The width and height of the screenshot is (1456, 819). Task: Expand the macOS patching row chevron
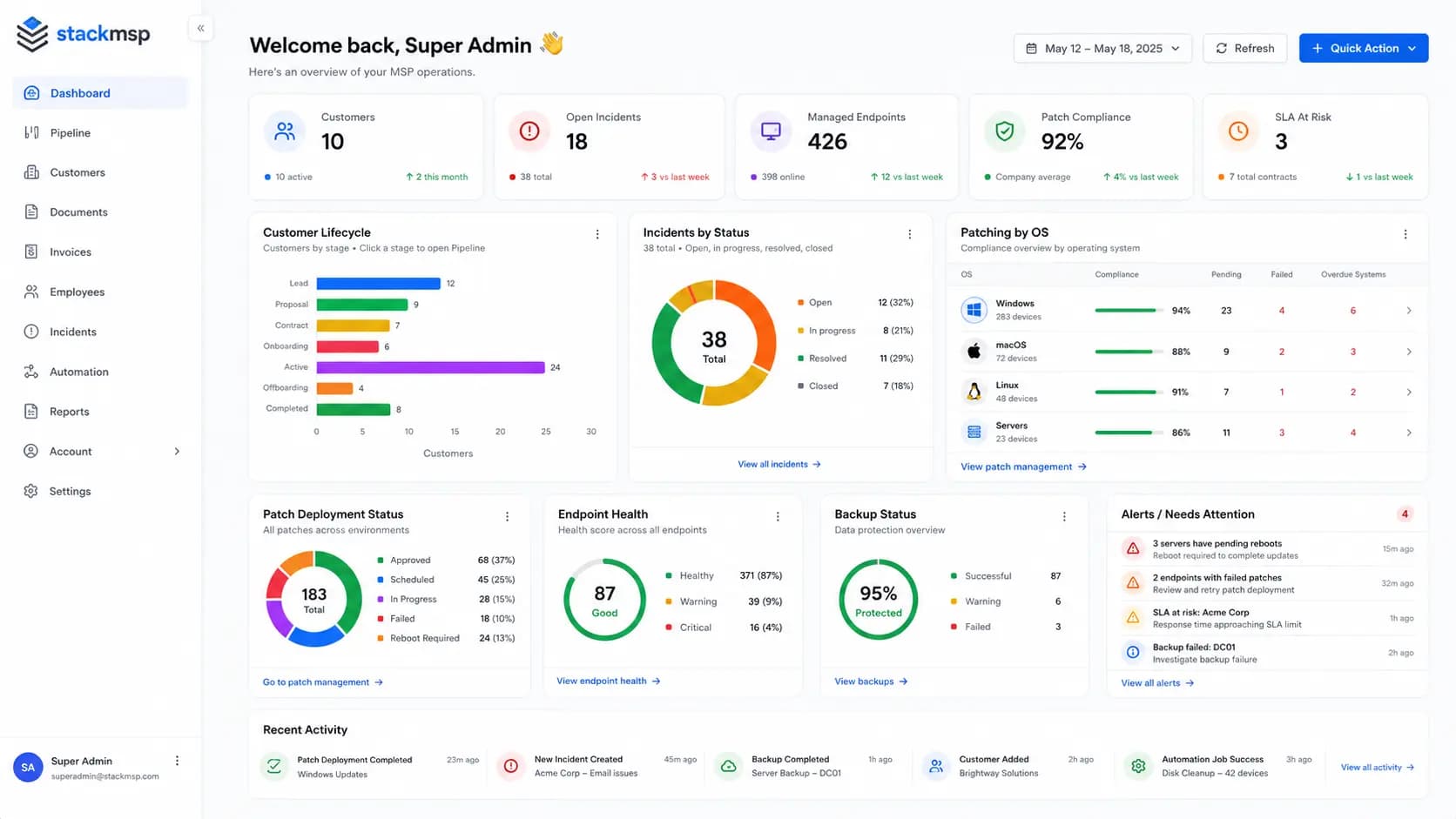[x=1409, y=352]
